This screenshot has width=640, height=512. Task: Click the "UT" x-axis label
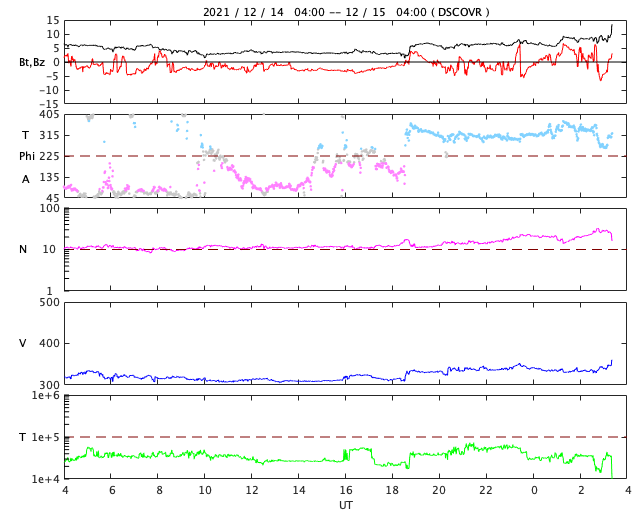coord(346,505)
